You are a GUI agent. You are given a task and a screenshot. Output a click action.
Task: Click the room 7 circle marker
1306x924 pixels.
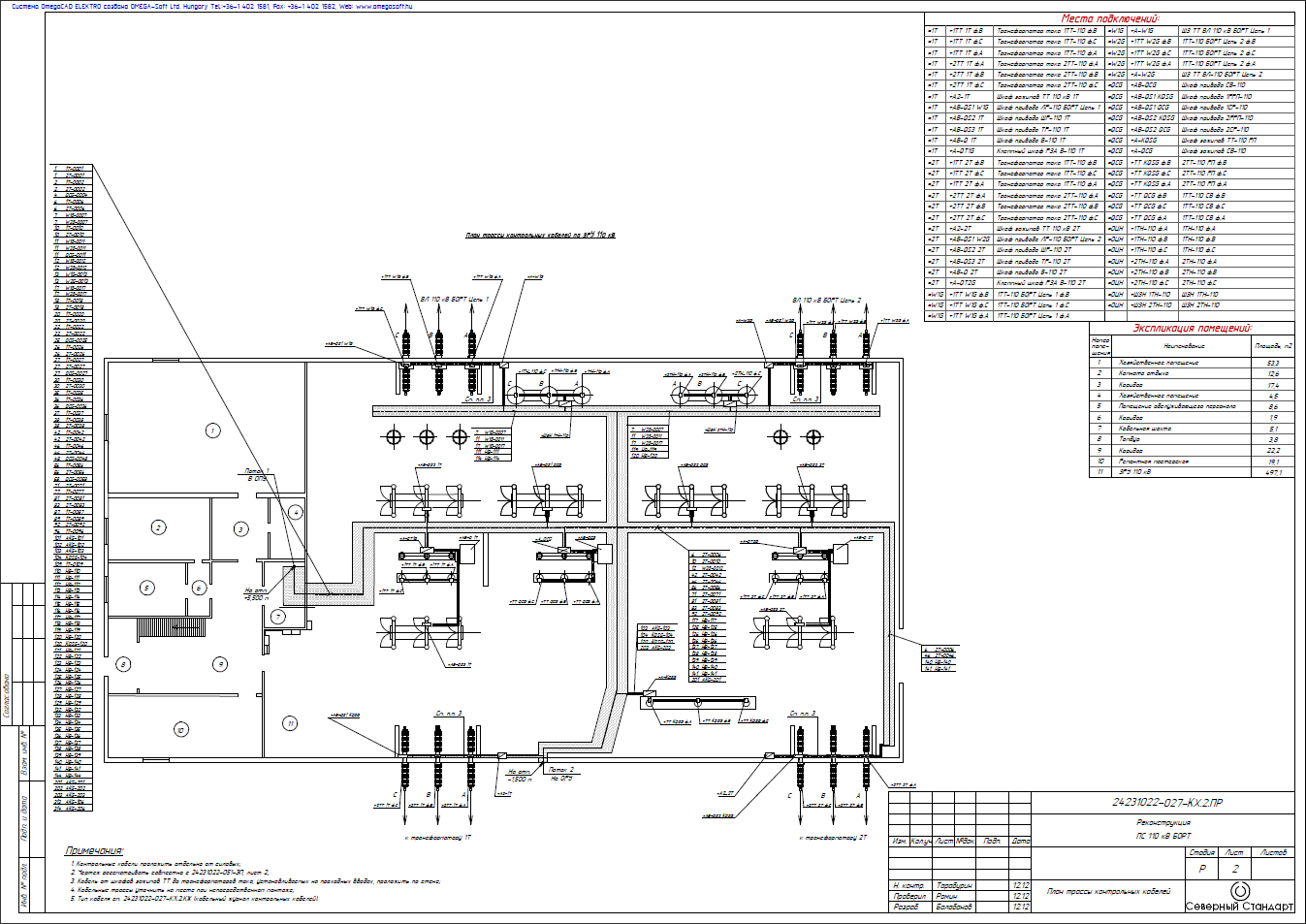click(278, 617)
